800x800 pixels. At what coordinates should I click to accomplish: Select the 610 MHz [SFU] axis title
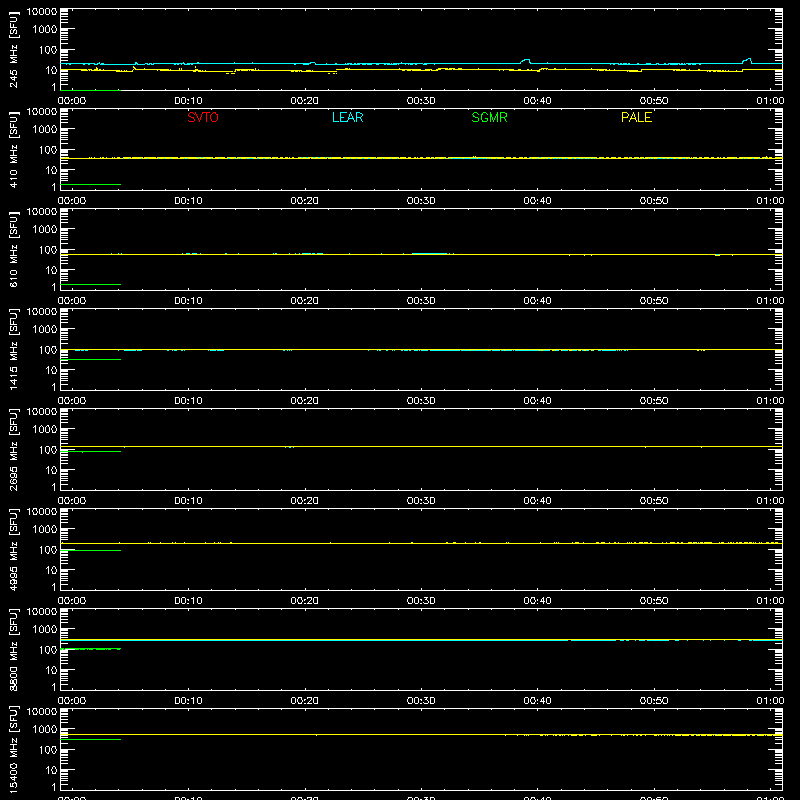(x=14, y=250)
